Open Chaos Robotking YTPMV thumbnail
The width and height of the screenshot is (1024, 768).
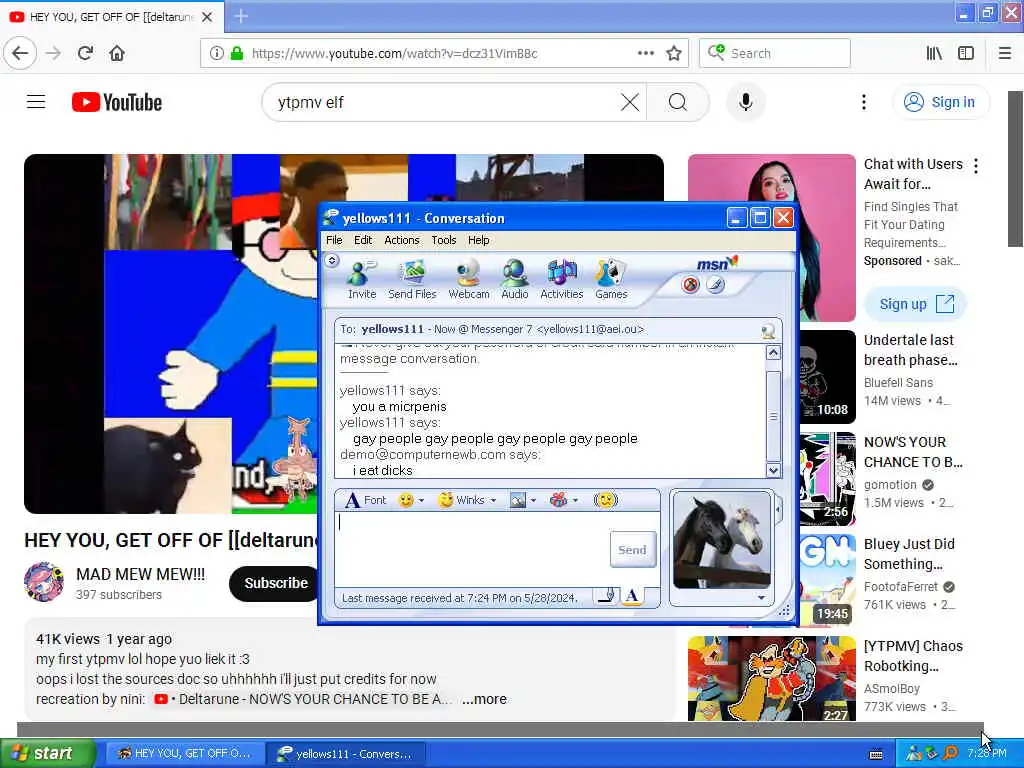pos(771,679)
